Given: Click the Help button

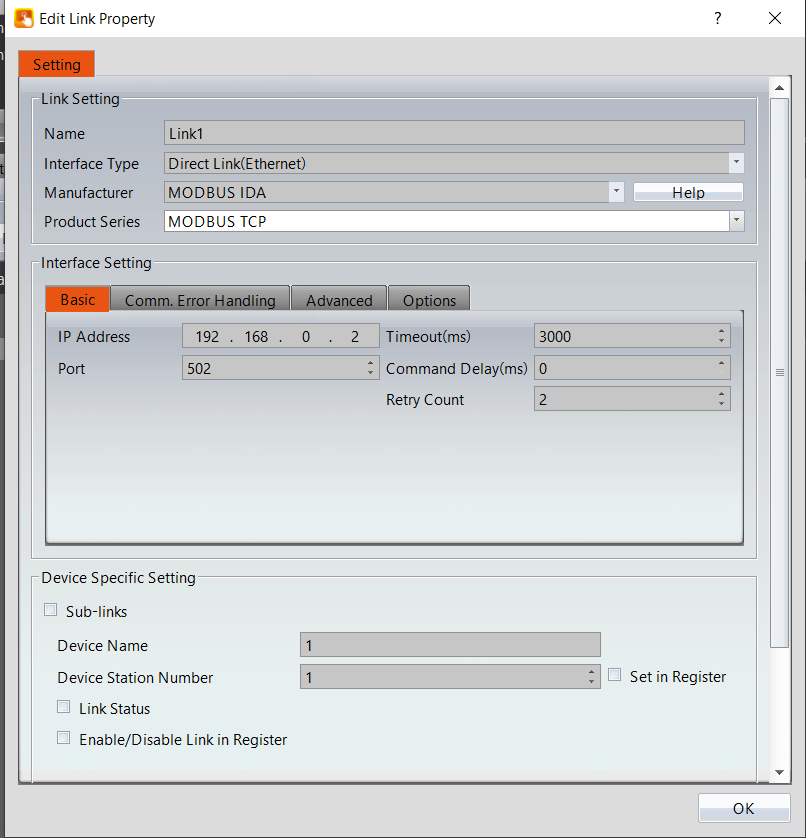Looking at the screenshot, I should tap(688, 191).
